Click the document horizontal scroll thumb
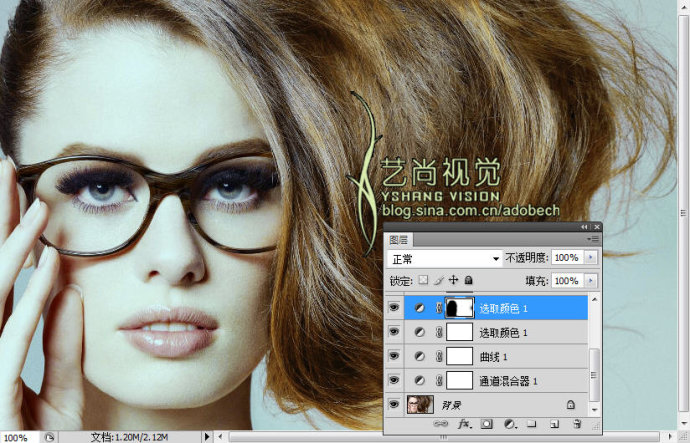Viewport: 690px width, 443px height. 444,437
